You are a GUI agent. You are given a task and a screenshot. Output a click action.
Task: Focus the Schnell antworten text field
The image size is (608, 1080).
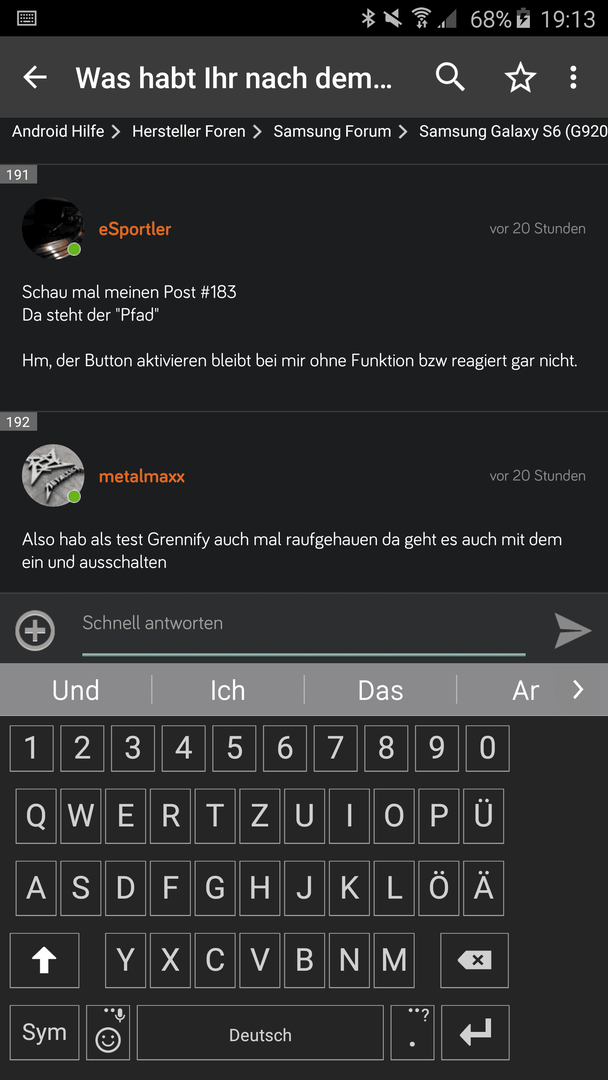pyautogui.click(x=304, y=630)
